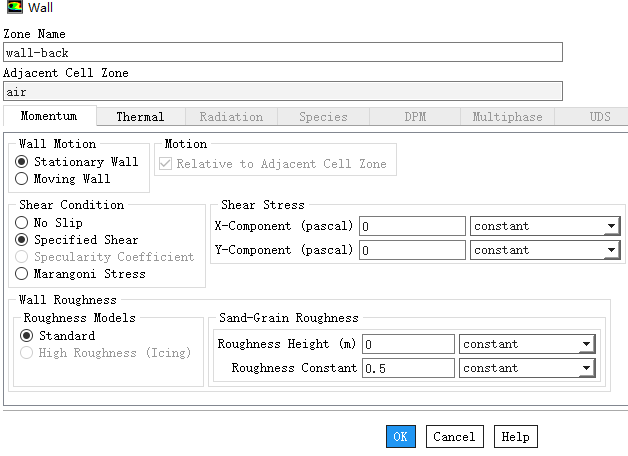Image resolution: width=628 pixels, height=456 pixels.
Task: Click the Cancel button
Action: tap(454, 437)
